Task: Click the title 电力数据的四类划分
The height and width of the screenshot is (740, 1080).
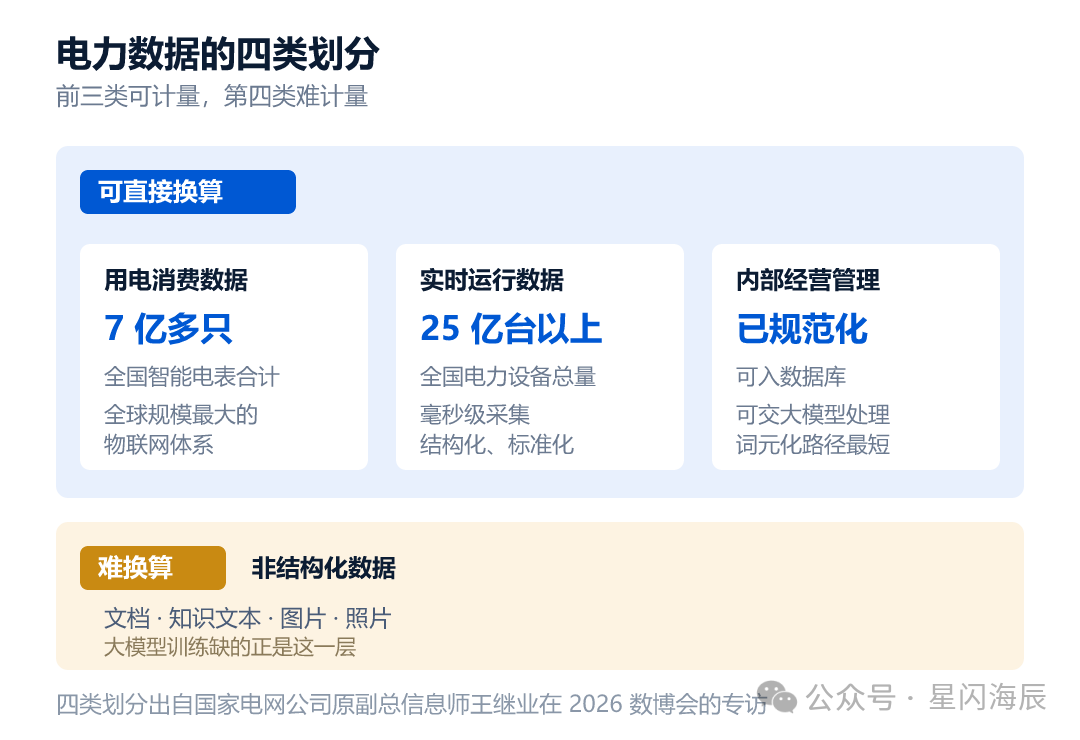Action: (218, 54)
